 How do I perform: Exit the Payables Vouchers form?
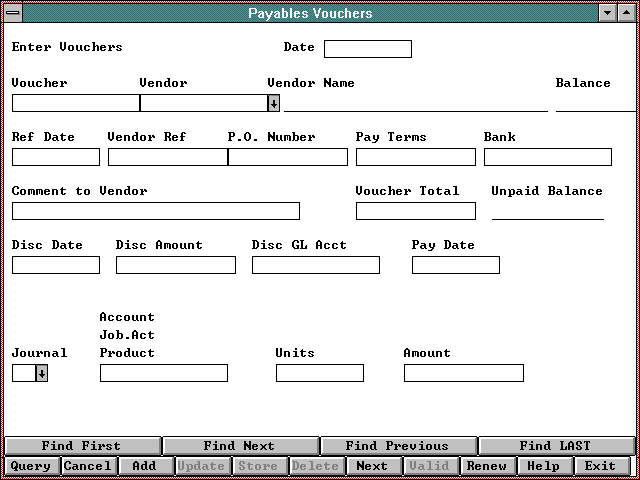pos(600,466)
